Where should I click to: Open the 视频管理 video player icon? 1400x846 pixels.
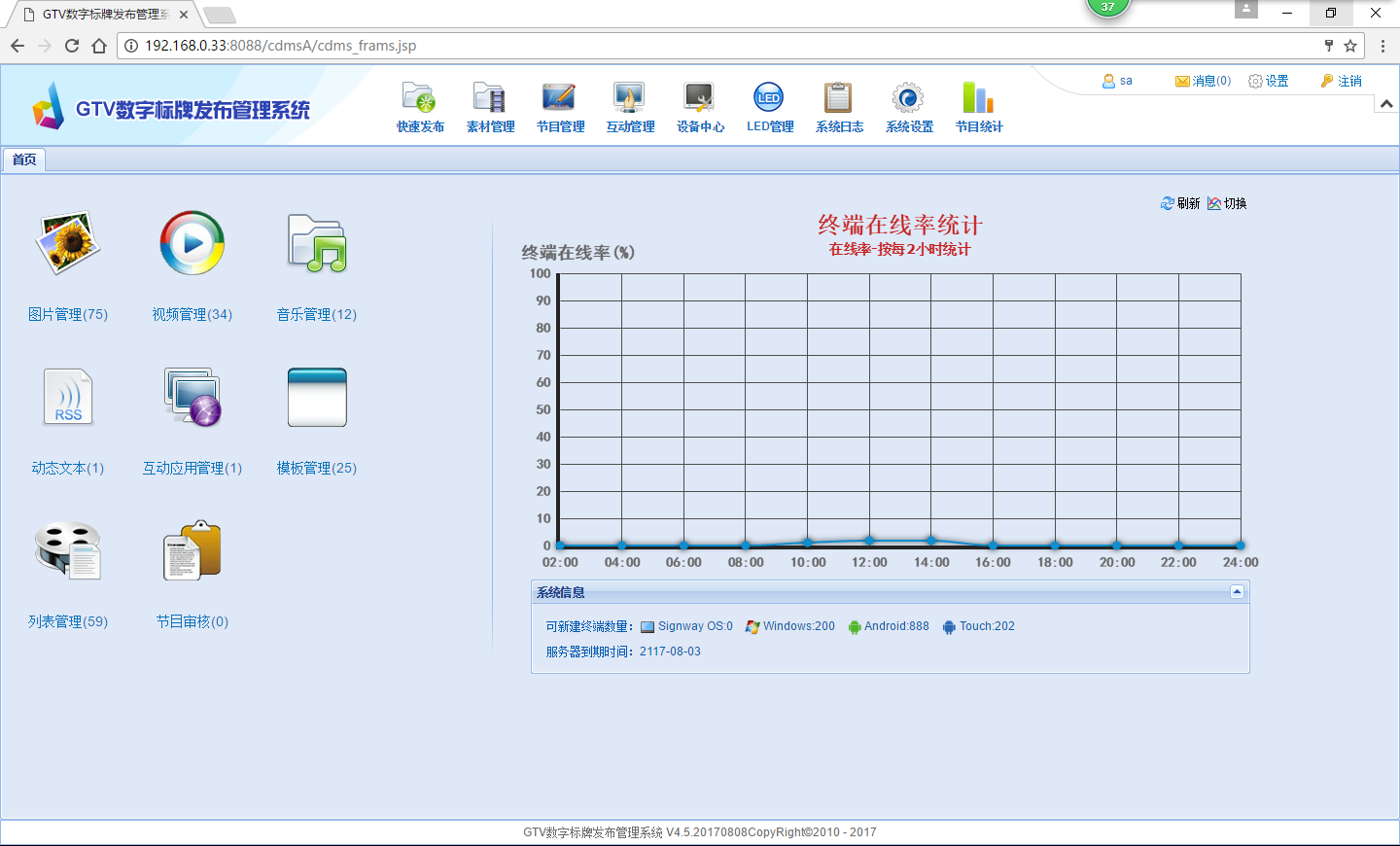[192, 243]
